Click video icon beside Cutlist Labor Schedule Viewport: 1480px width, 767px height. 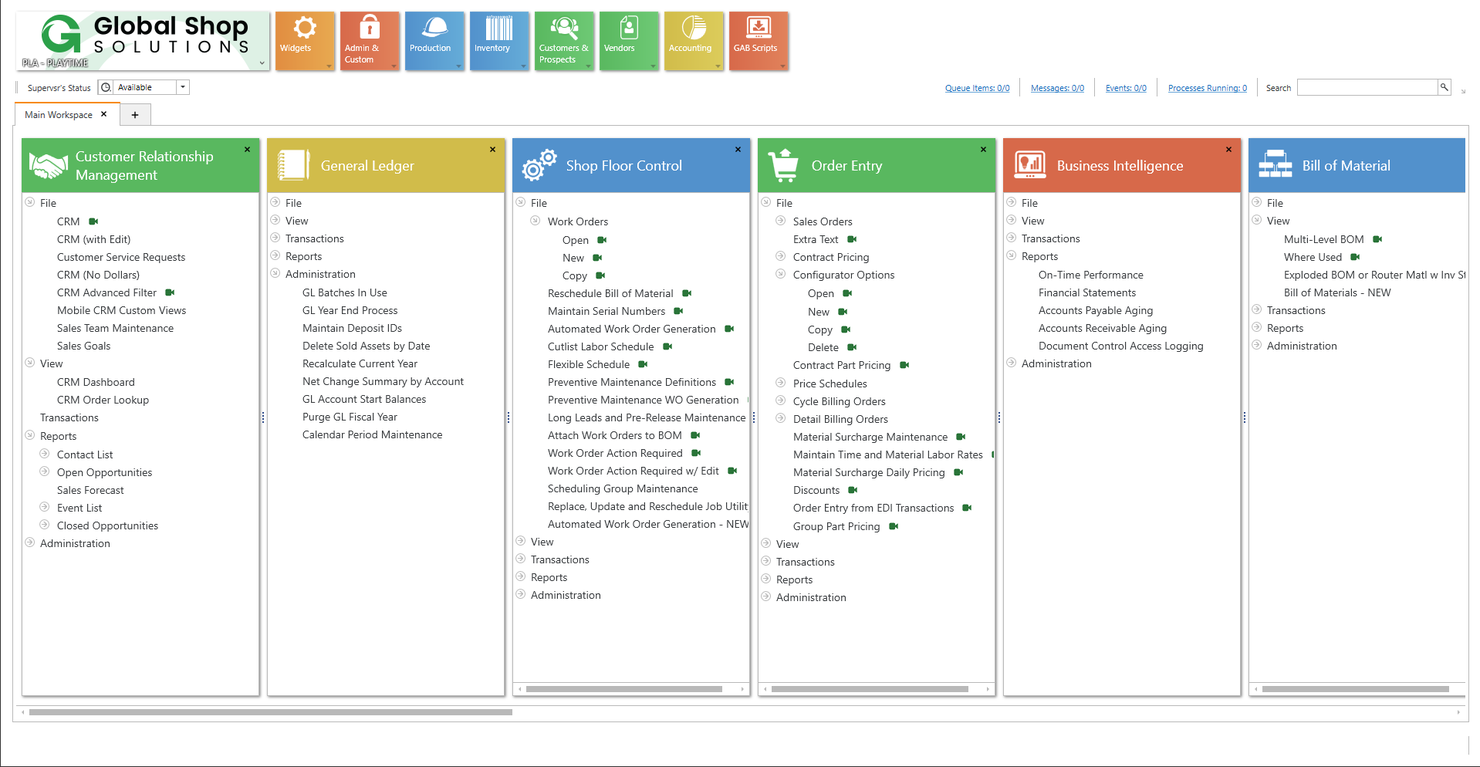[x=667, y=347]
